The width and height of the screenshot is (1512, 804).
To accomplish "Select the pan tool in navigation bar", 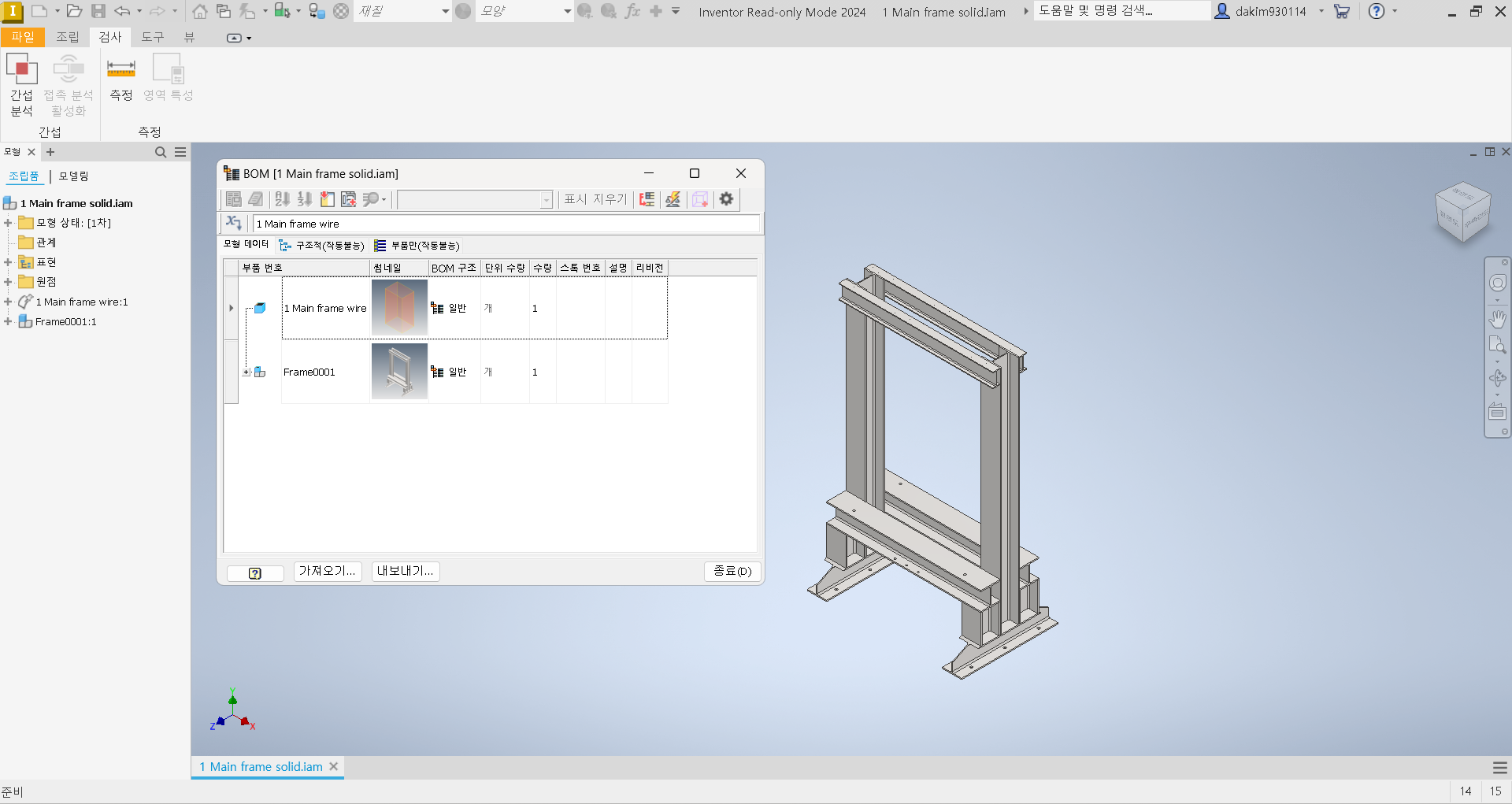I will point(1499,320).
